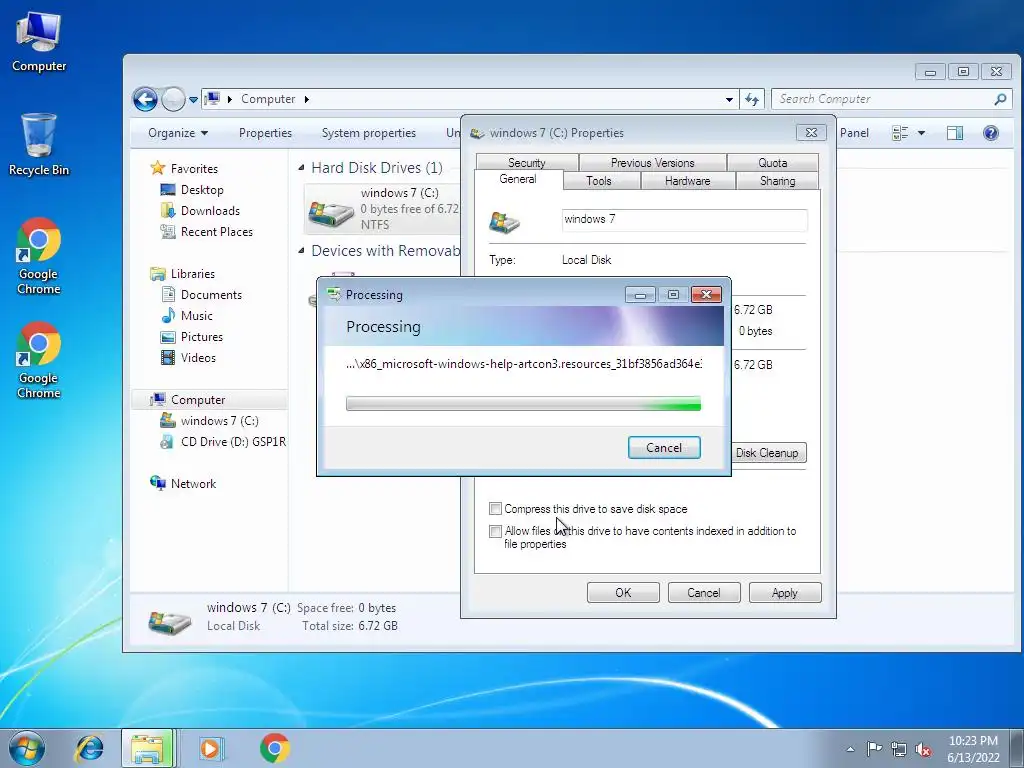Open the Organize menu
1024x768 pixels.
click(x=178, y=133)
